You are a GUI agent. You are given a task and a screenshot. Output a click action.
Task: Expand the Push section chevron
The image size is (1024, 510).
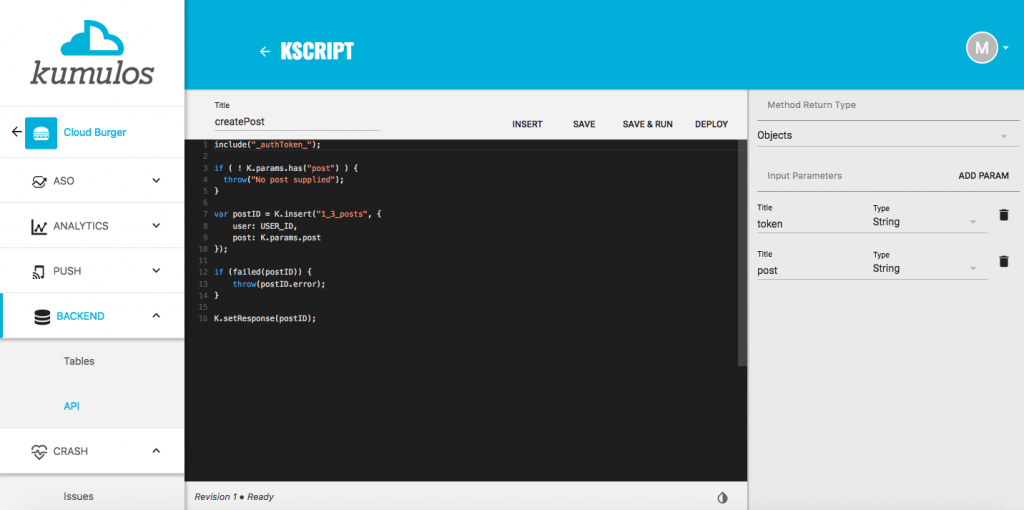coord(156,271)
